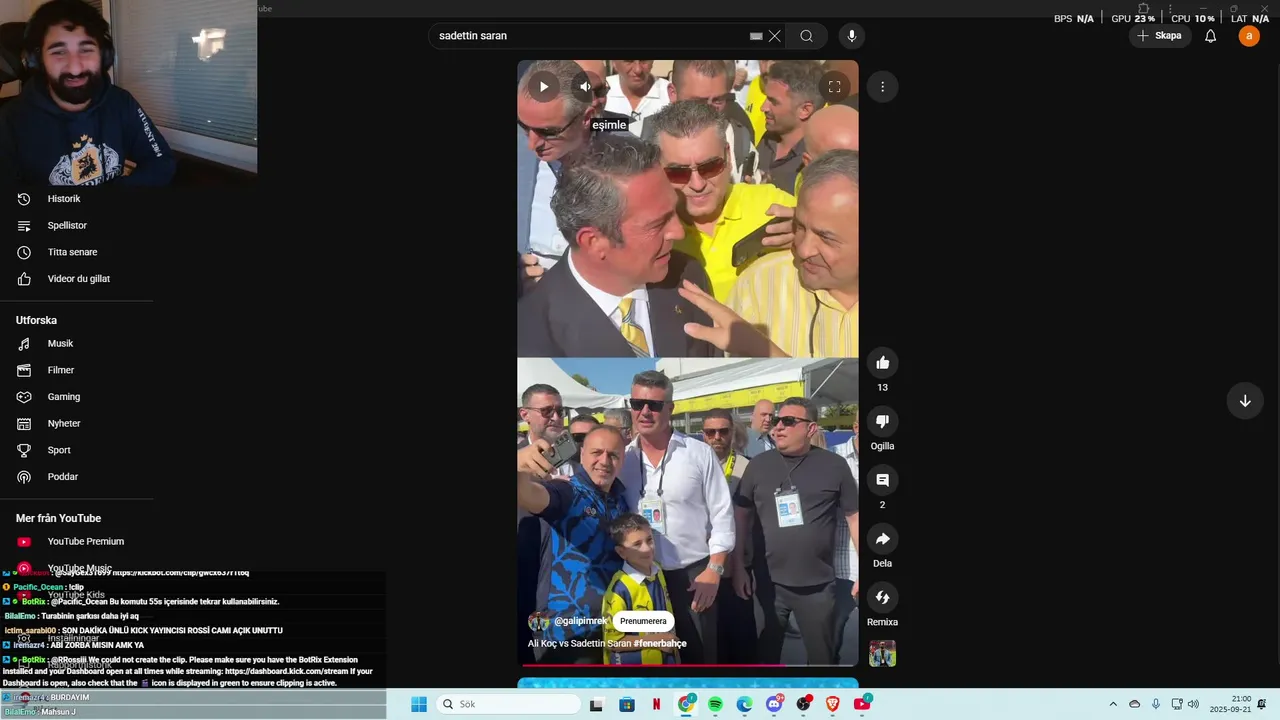
Task: Open Windows Start menu
Action: click(x=418, y=704)
